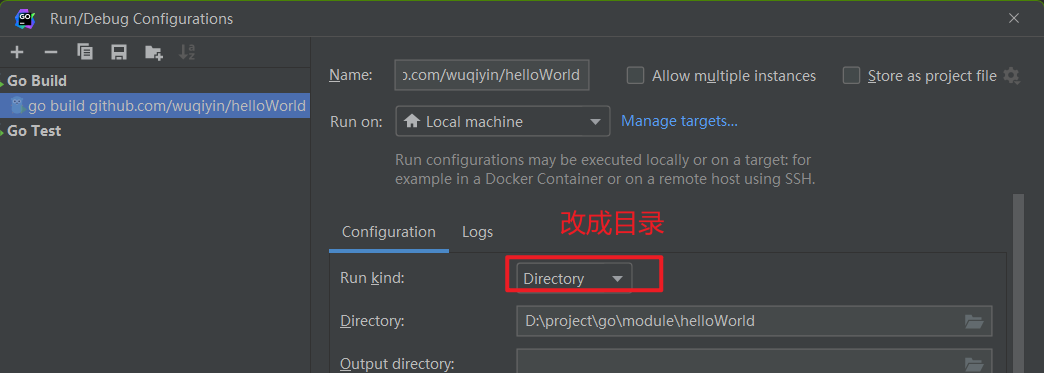Browse for Output directory with folder icon
This screenshot has width=1044, height=373.
(x=974, y=364)
